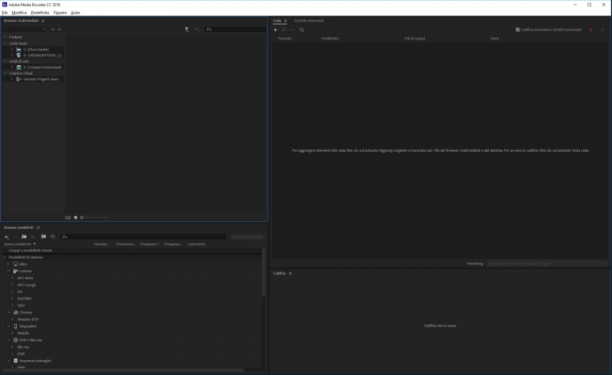Click the Formato column header in presets
This screenshot has height=375, width=612.
click(x=100, y=244)
